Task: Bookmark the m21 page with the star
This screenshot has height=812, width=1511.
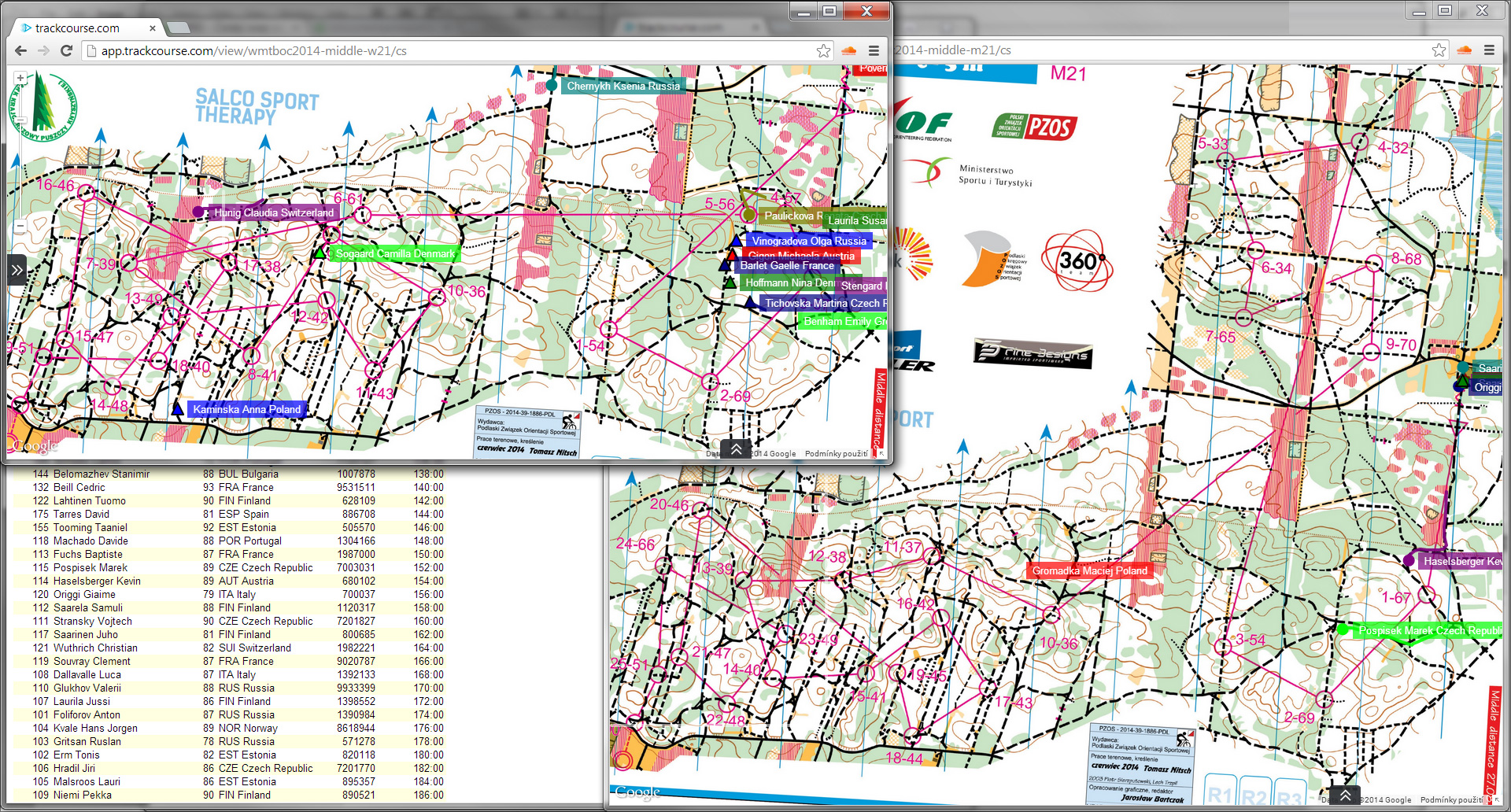Action: tap(1439, 50)
